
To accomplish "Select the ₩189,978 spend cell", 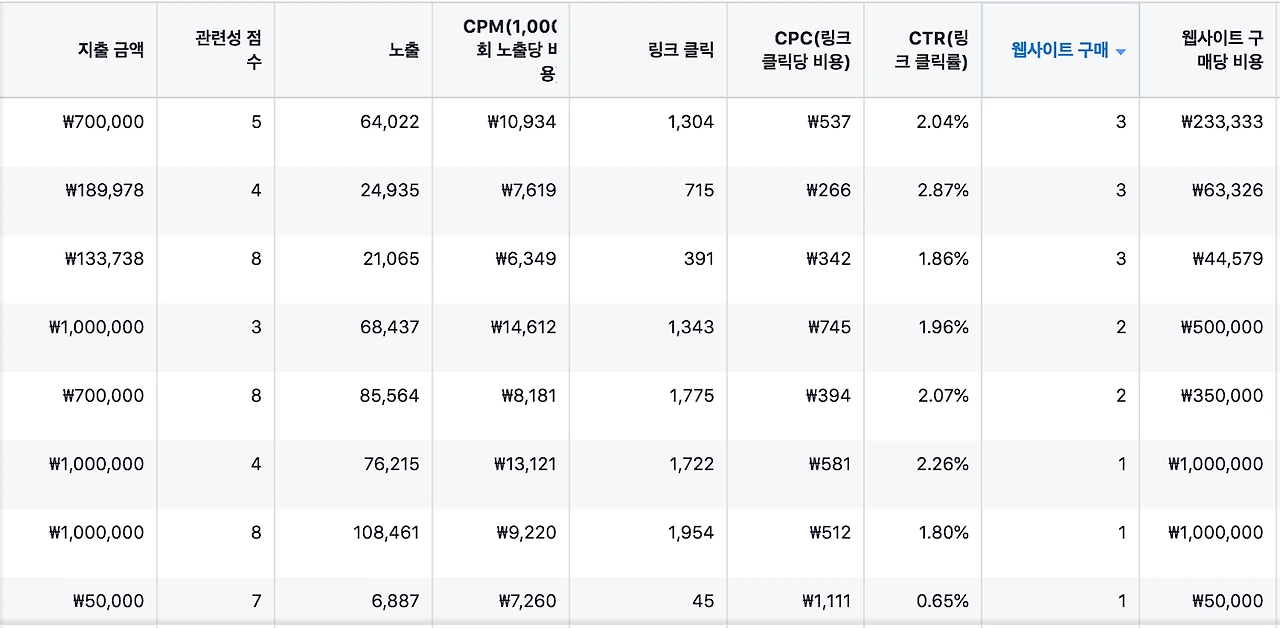I will point(104,190).
